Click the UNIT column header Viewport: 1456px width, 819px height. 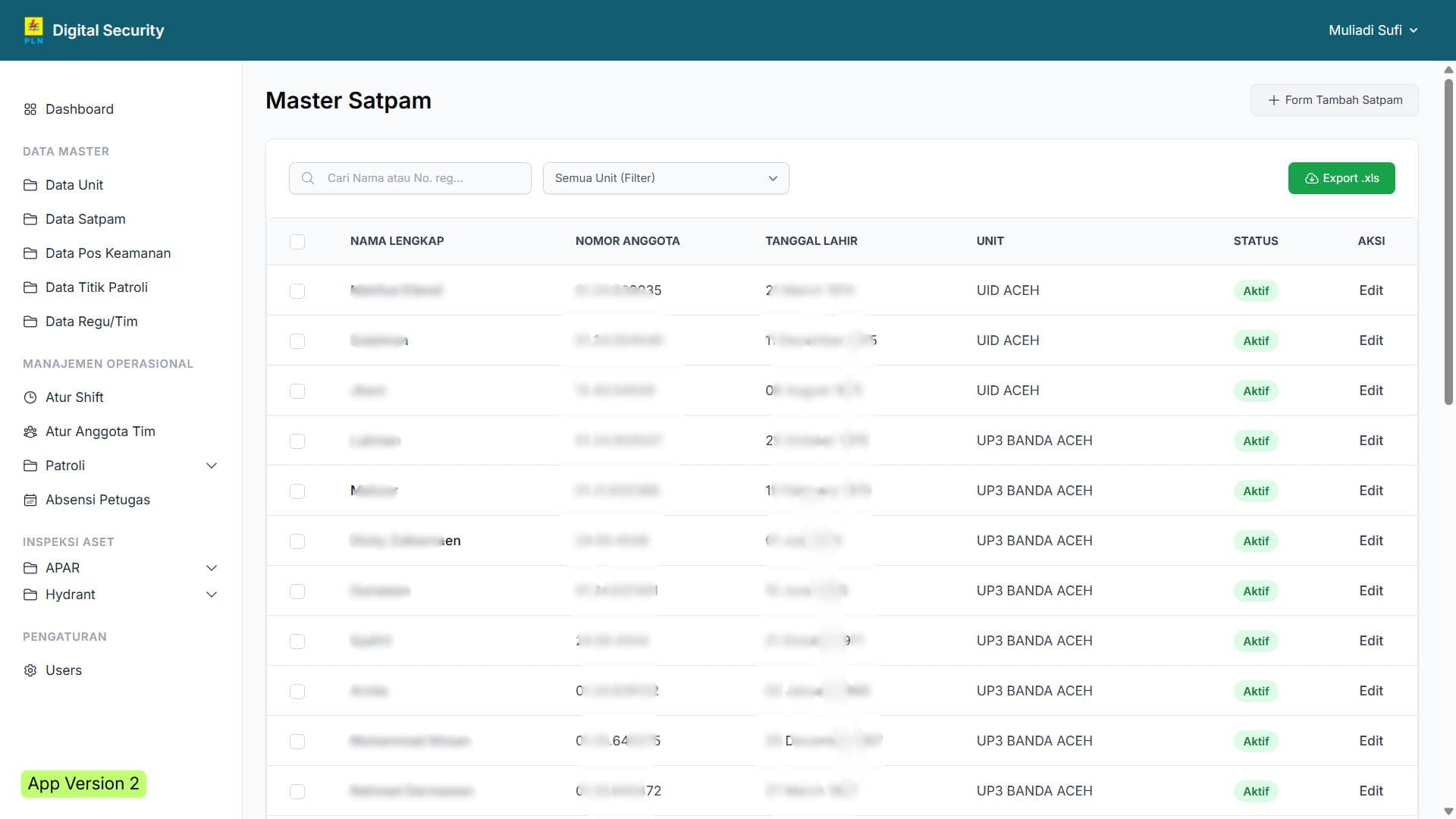(x=990, y=241)
